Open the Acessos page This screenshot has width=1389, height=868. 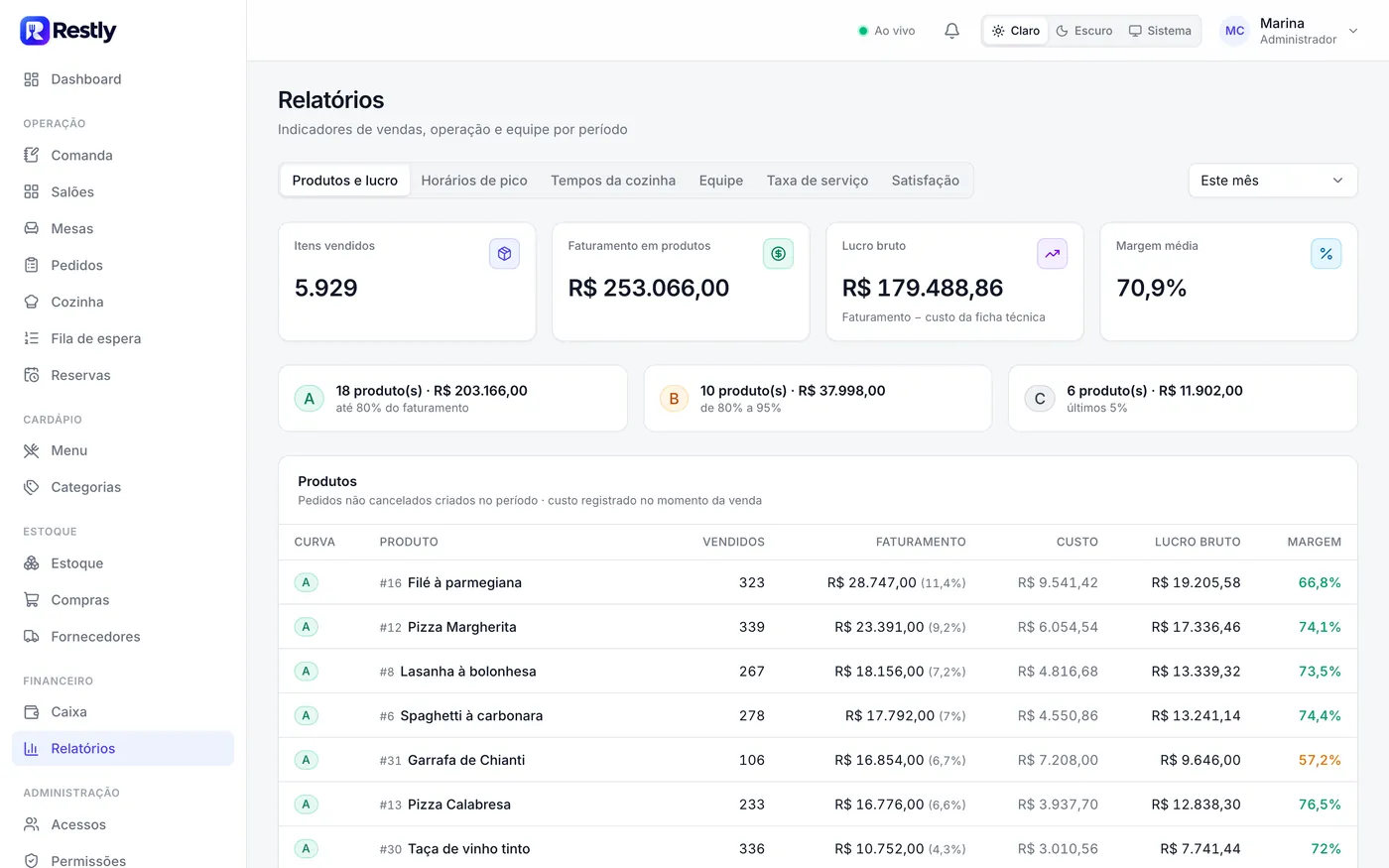coord(123,824)
